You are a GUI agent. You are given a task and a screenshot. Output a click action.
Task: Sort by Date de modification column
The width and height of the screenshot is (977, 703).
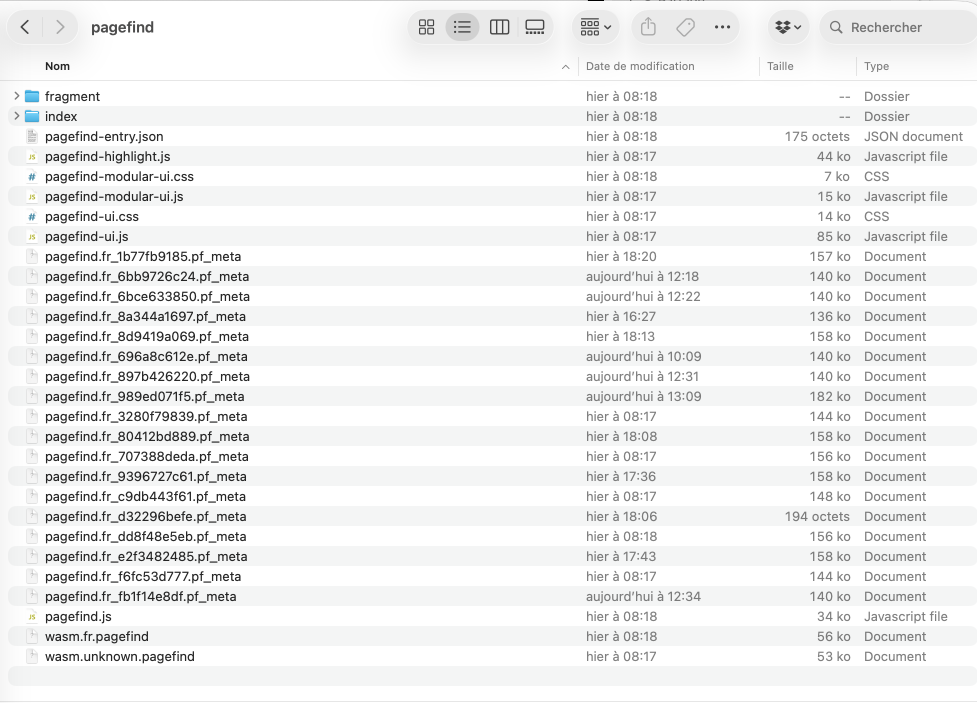coord(640,66)
